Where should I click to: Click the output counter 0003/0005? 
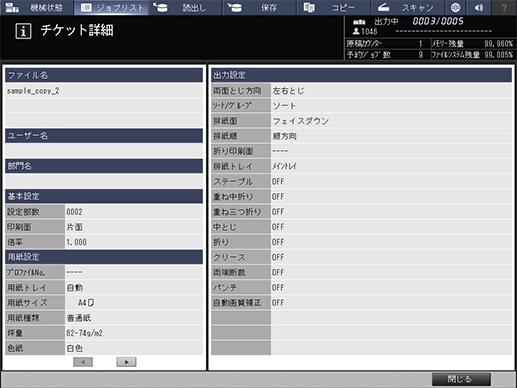pos(438,21)
